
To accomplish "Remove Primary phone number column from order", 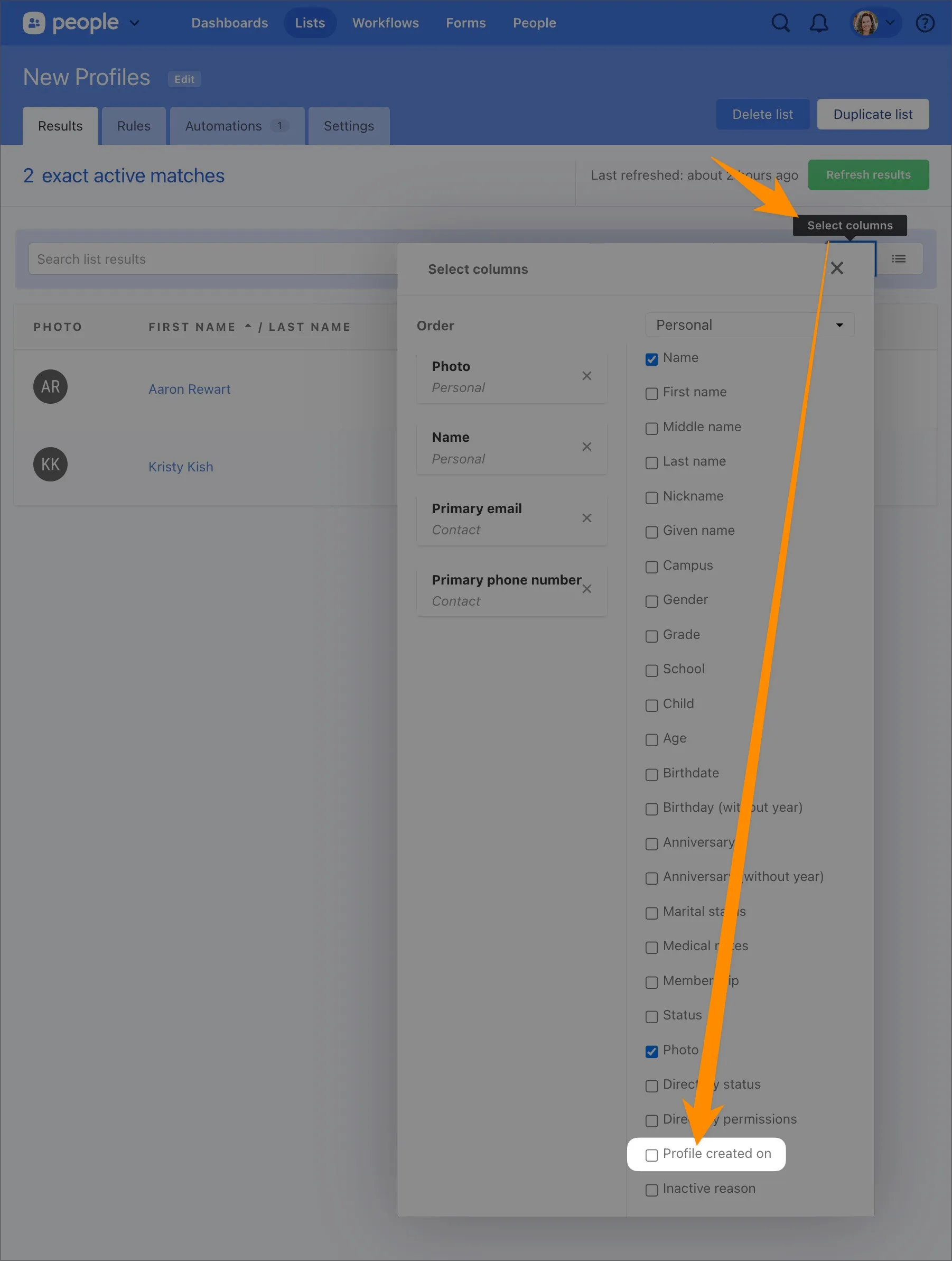I will tap(586, 589).
